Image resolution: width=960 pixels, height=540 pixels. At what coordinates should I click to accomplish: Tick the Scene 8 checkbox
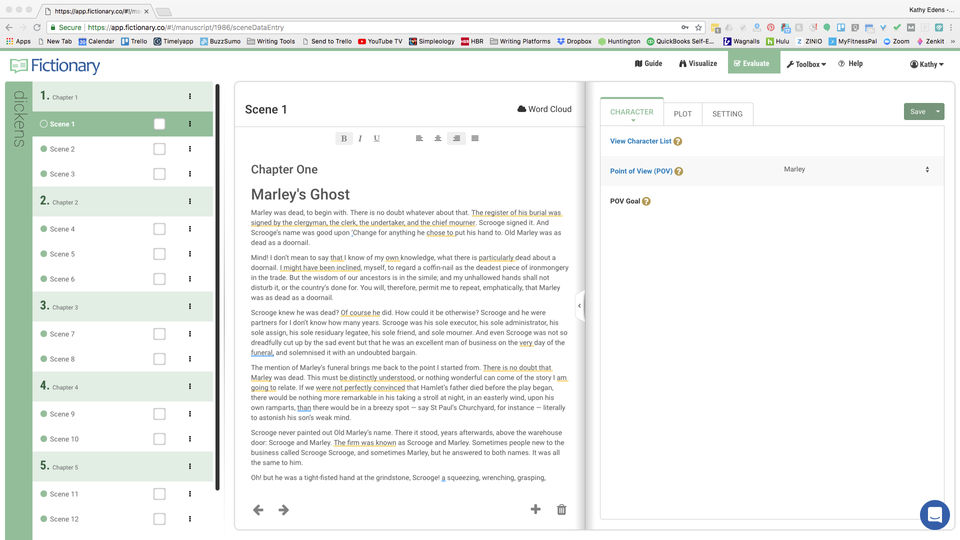159,359
